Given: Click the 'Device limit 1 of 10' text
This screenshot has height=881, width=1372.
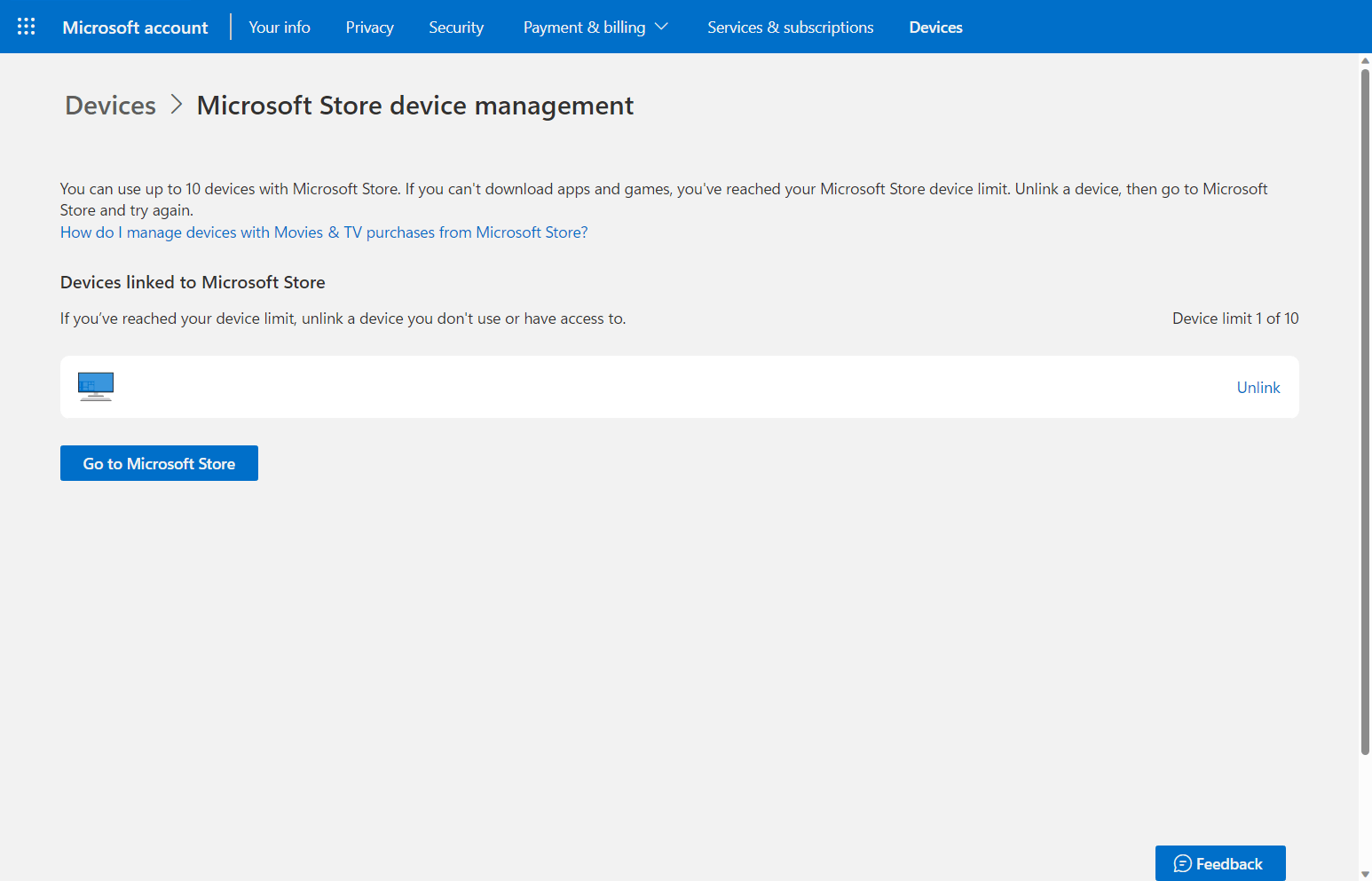Looking at the screenshot, I should 1235,319.
